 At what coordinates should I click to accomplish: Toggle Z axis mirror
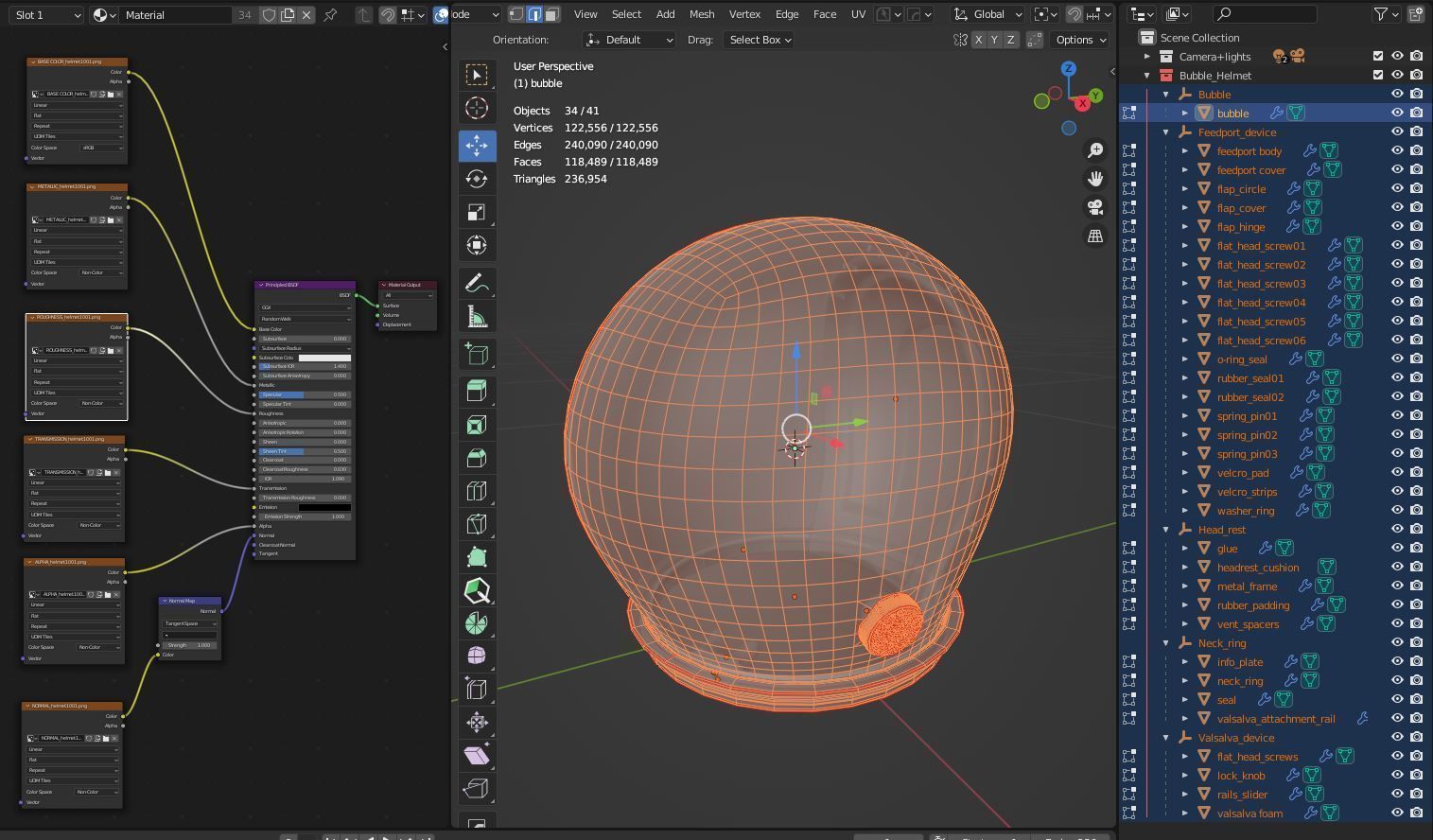click(1011, 40)
